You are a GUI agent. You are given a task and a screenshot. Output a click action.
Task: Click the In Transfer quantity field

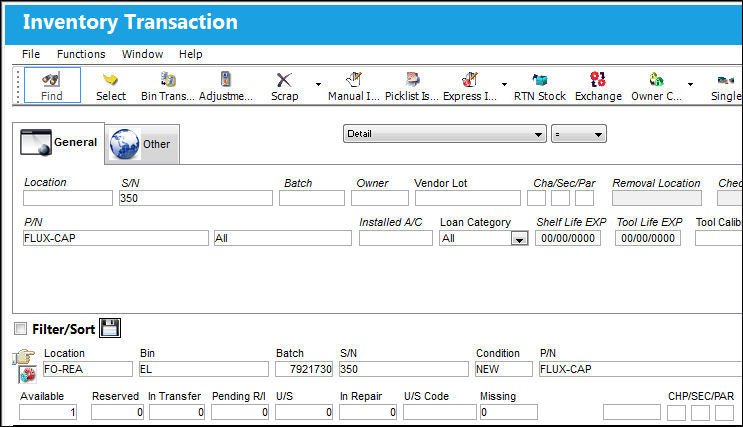coord(177,412)
